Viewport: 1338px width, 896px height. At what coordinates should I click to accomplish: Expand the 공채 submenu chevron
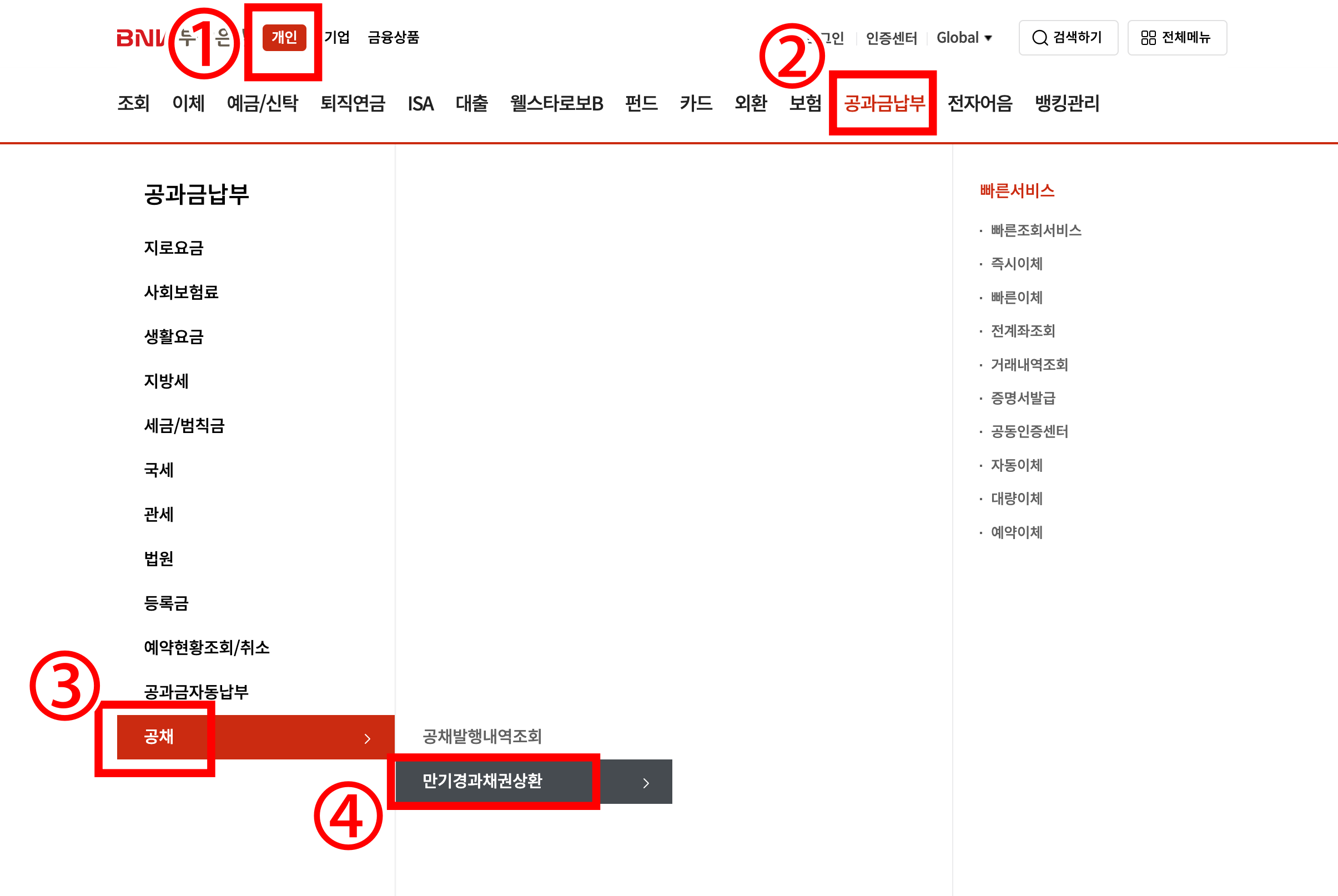click(x=368, y=738)
